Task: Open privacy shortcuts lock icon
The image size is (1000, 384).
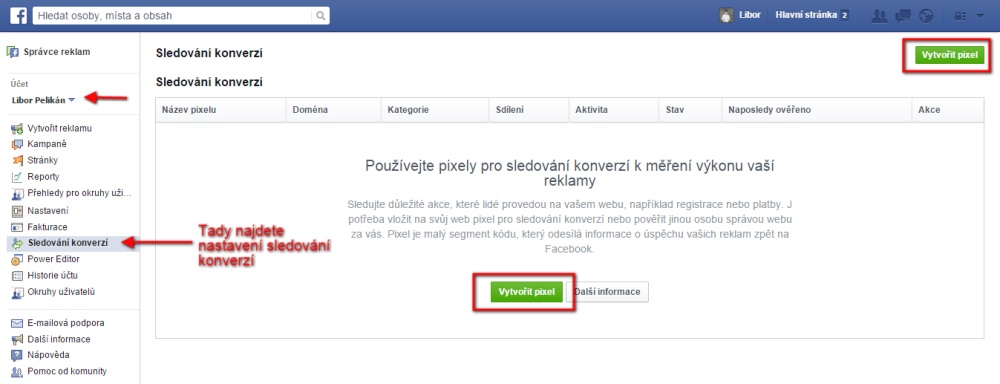Action: click(959, 16)
